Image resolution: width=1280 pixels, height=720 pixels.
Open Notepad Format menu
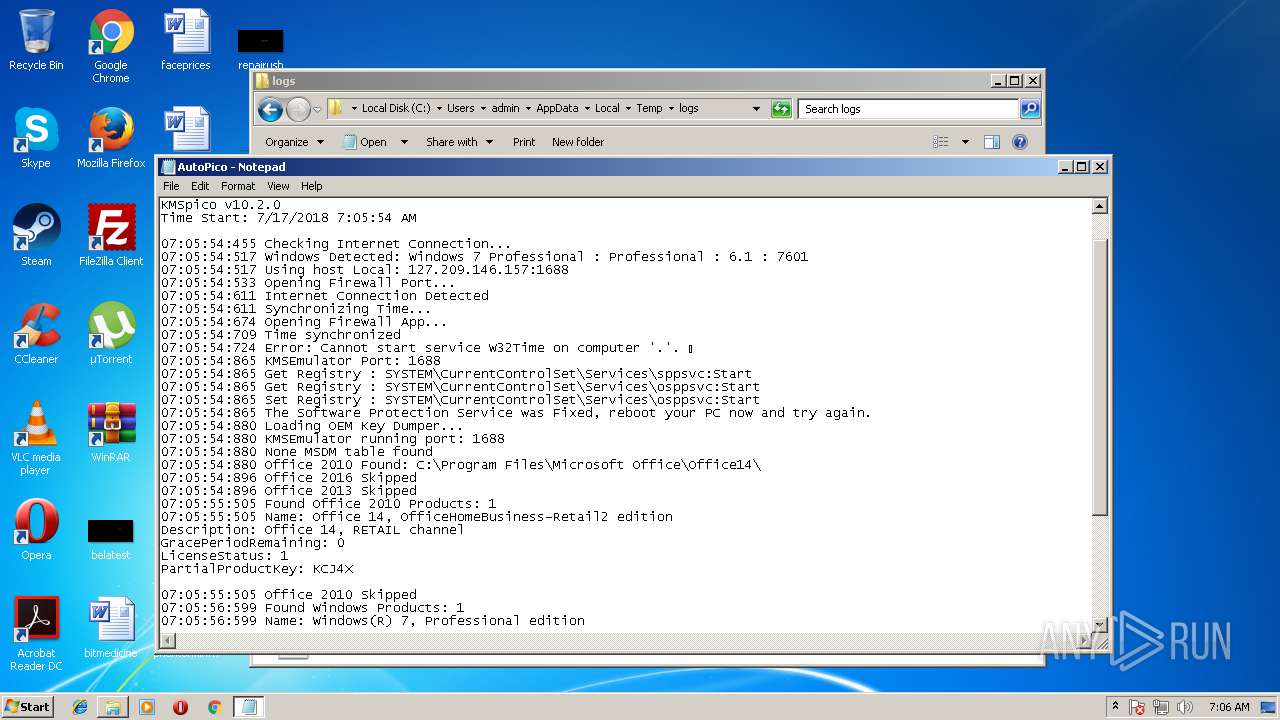tap(238, 186)
